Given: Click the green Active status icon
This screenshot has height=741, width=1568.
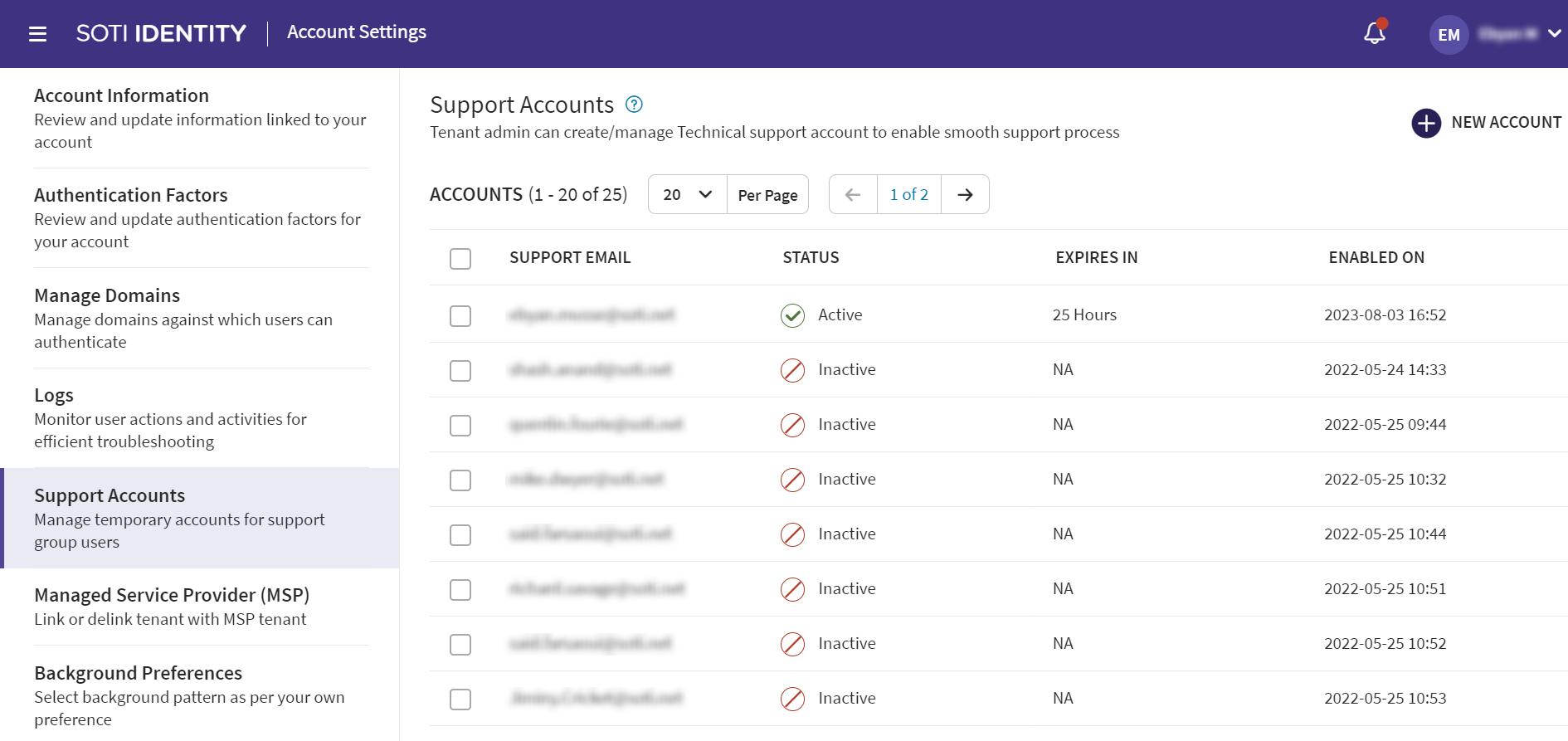Looking at the screenshot, I should pyautogui.click(x=792, y=315).
